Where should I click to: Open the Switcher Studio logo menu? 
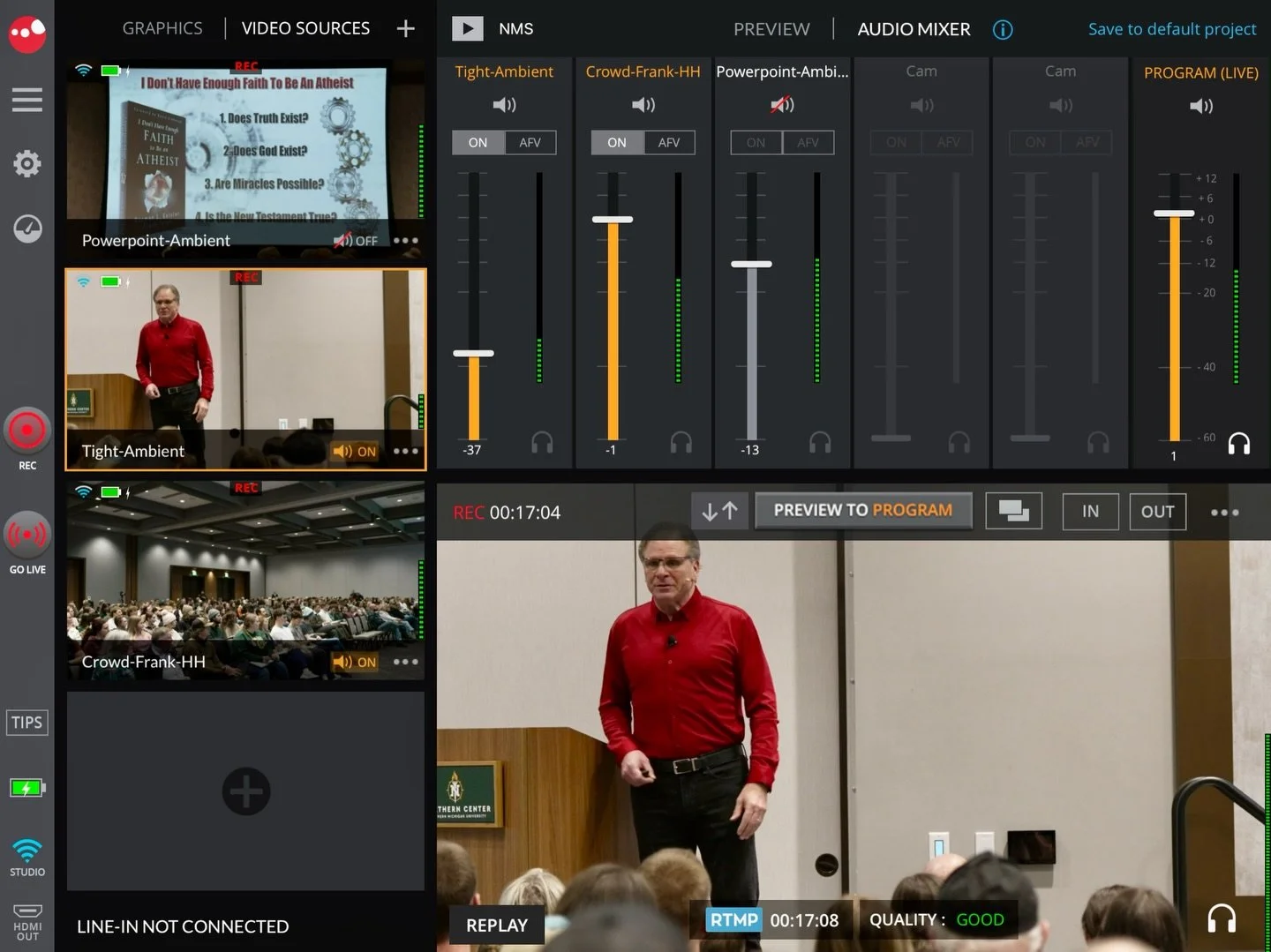(27, 34)
